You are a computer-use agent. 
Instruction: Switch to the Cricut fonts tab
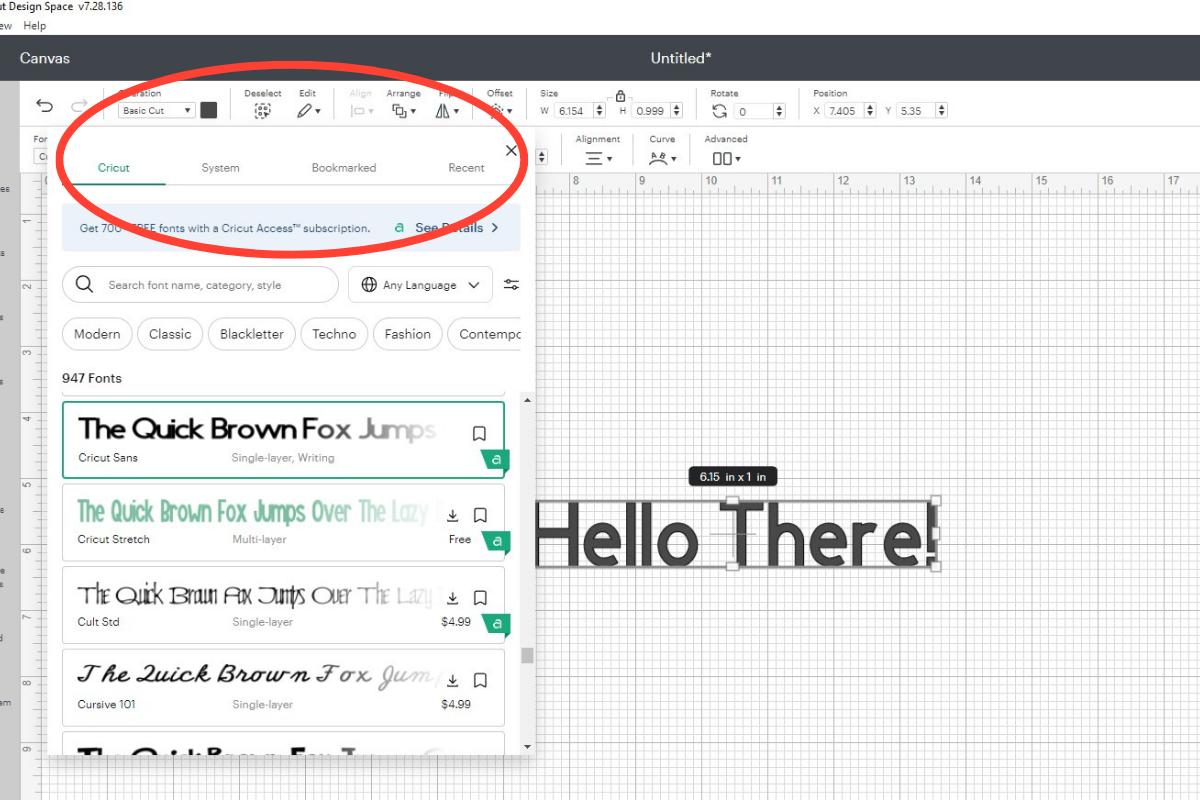point(114,168)
